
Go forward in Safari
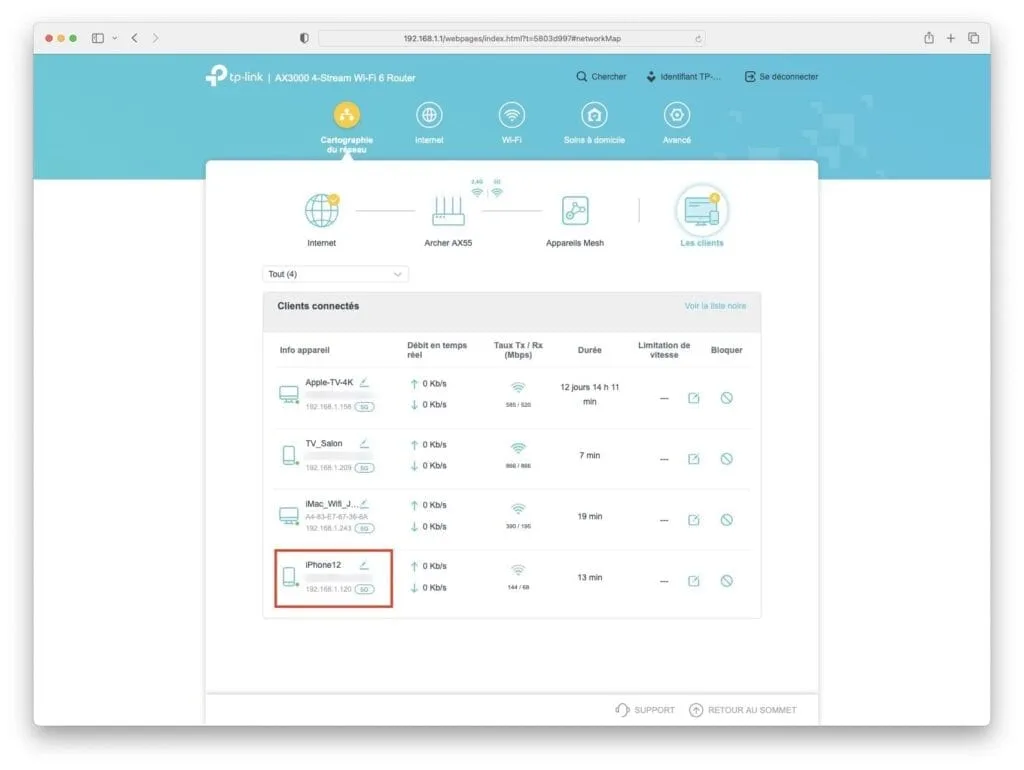155,39
